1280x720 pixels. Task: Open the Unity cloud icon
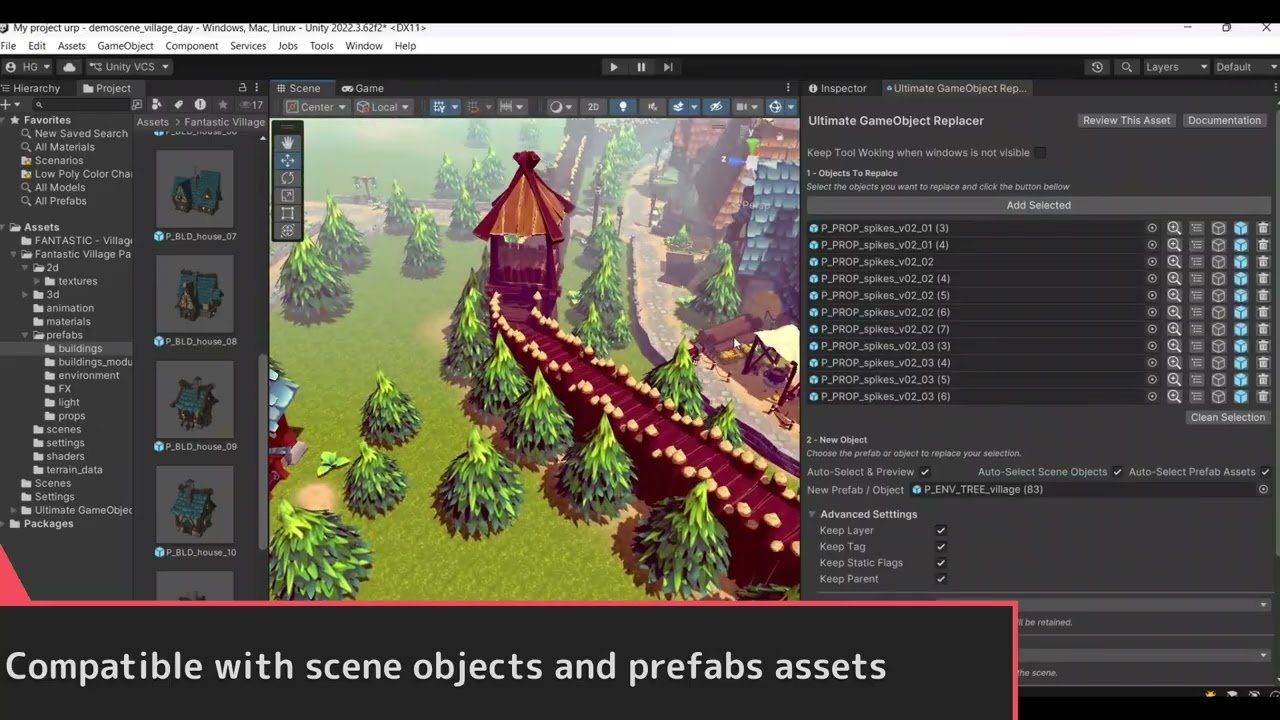tap(69, 67)
